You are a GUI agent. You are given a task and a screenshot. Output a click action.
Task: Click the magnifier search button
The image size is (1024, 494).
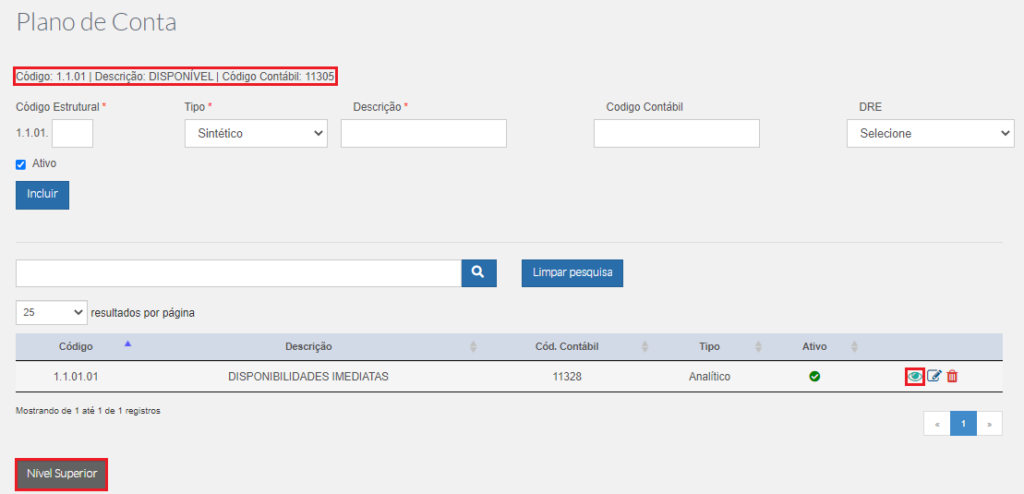coord(479,273)
